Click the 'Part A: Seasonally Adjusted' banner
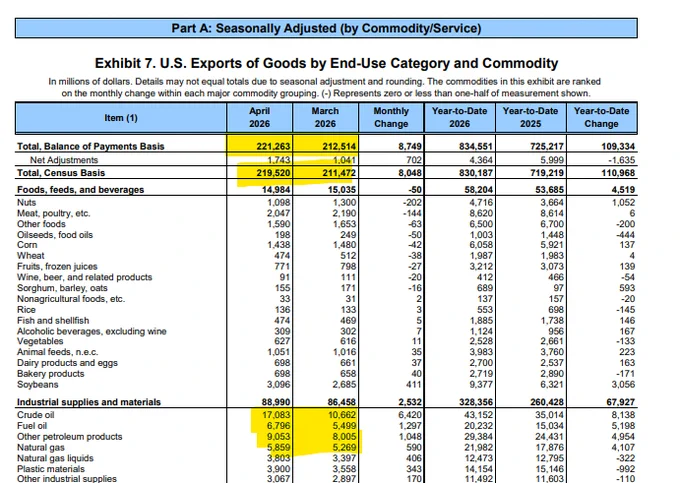 (326, 28)
